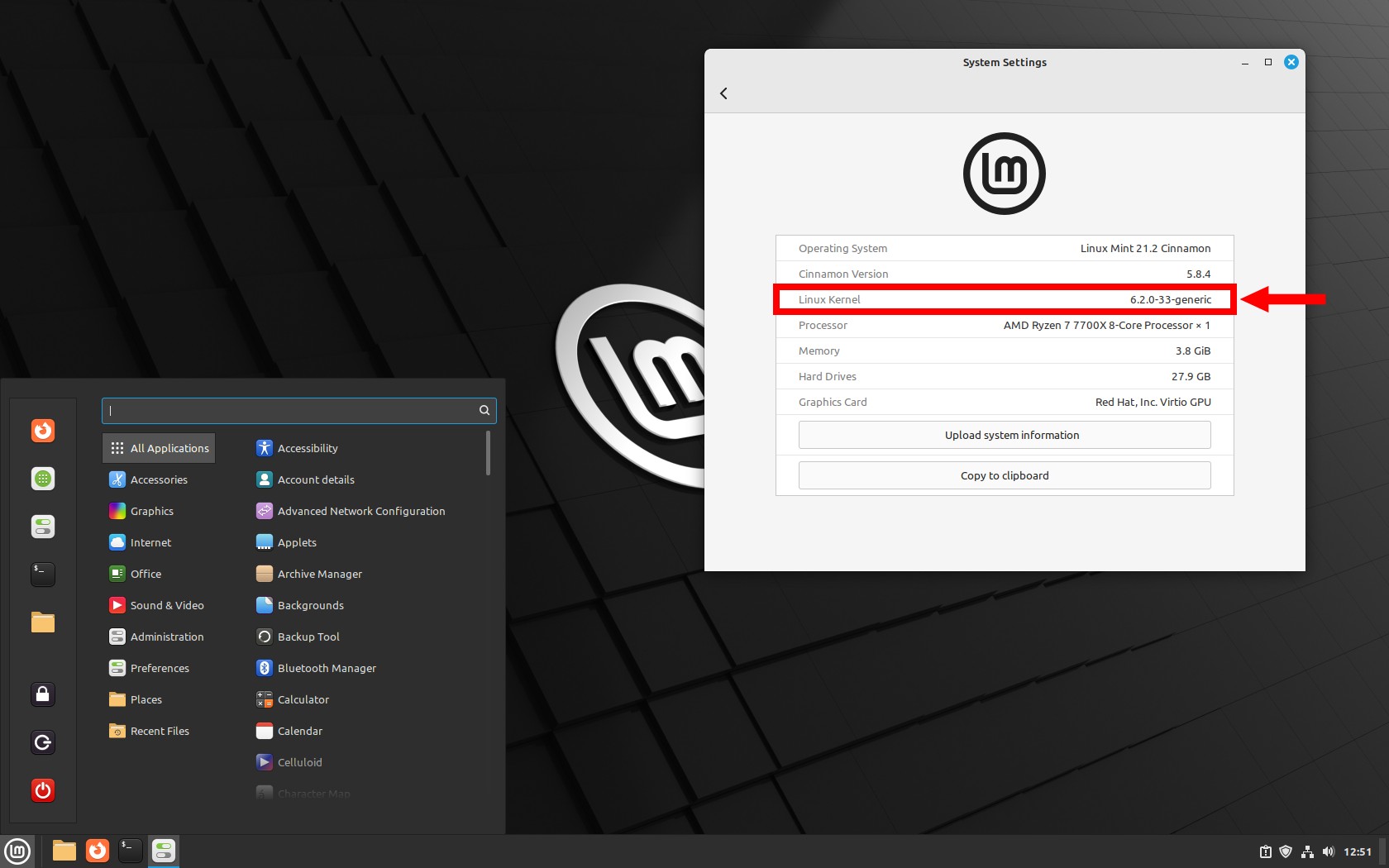Screen dimensions: 1389x868
Task: Click Copy to clipboard button
Action: click(x=1005, y=475)
